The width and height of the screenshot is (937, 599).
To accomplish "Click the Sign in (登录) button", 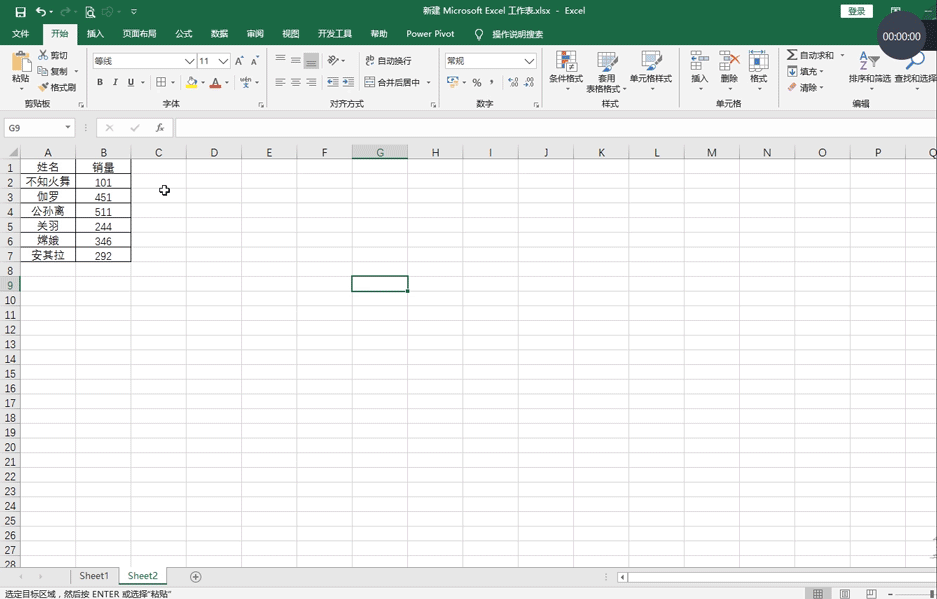I will [856, 11].
